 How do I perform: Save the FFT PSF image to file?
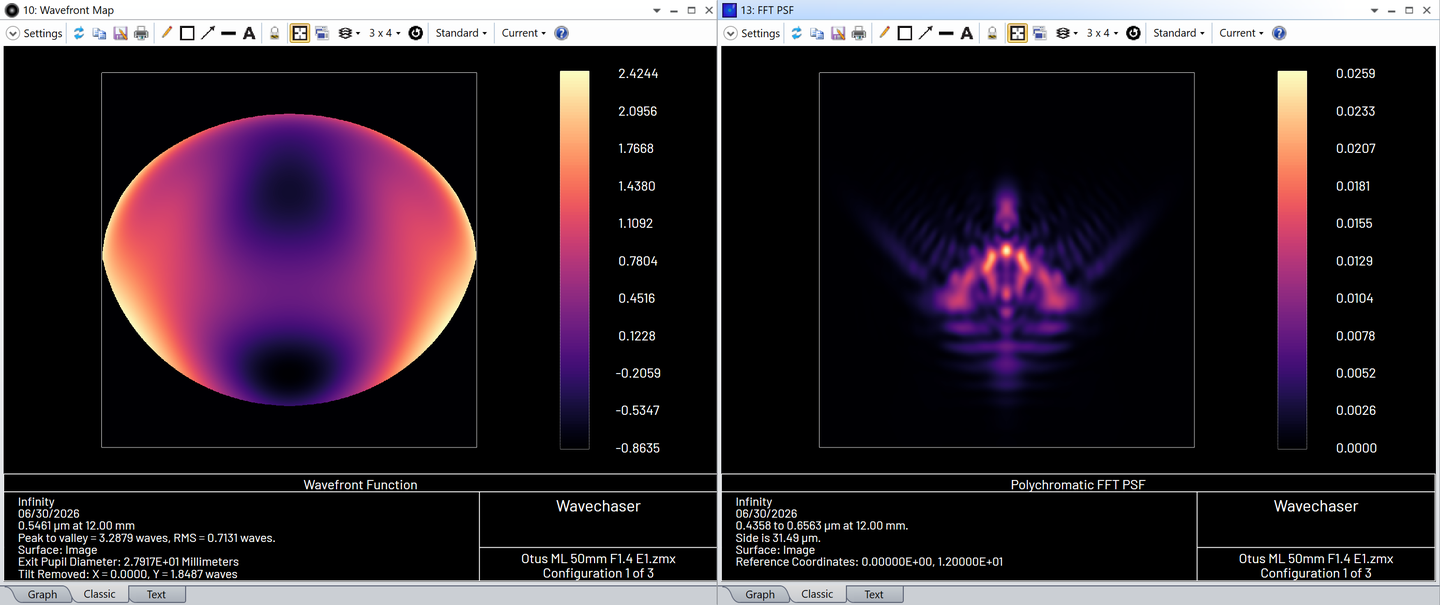(x=838, y=33)
